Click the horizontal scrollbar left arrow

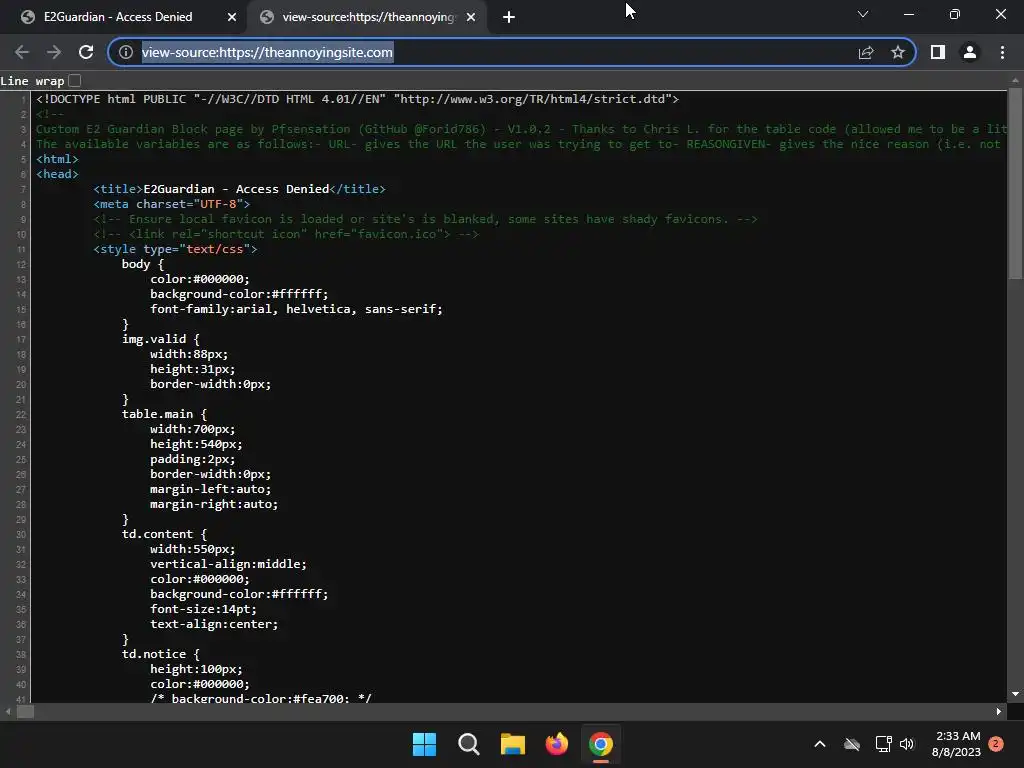[8, 712]
